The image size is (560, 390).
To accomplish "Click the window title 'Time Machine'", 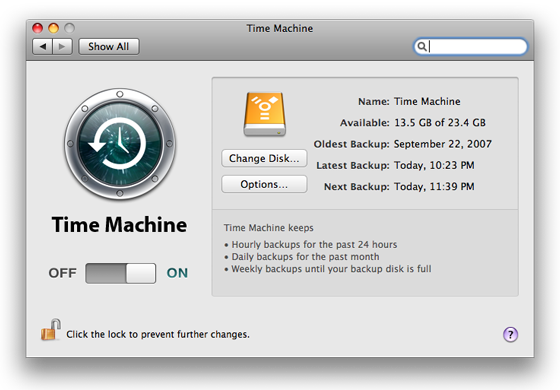I will click(x=280, y=28).
